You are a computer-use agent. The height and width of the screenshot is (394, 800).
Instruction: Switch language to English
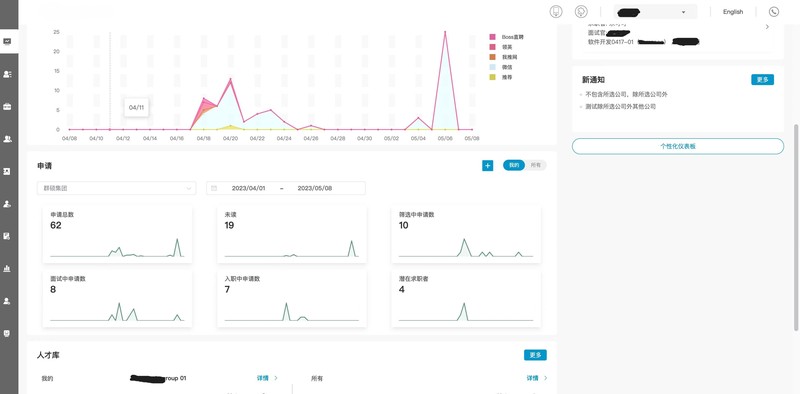tap(733, 12)
